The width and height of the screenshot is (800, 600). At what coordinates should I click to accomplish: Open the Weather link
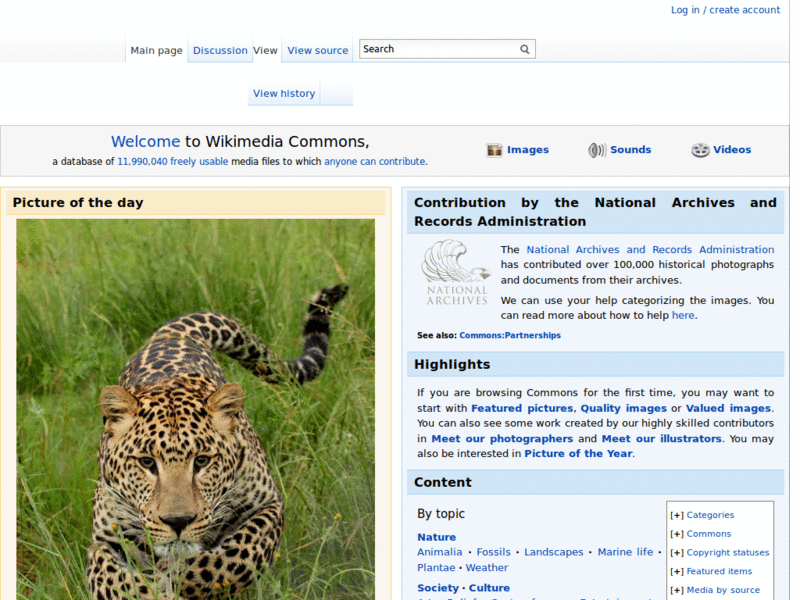click(487, 567)
